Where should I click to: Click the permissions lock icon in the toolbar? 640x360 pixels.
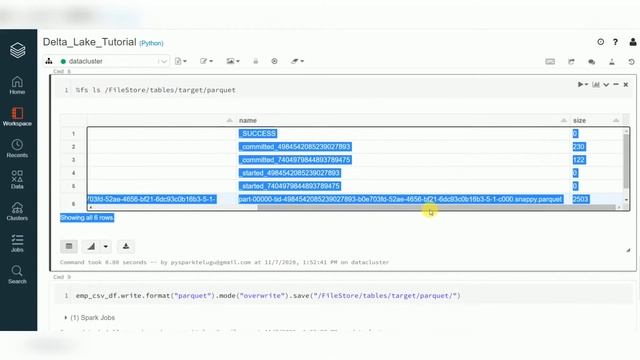(x=256, y=61)
